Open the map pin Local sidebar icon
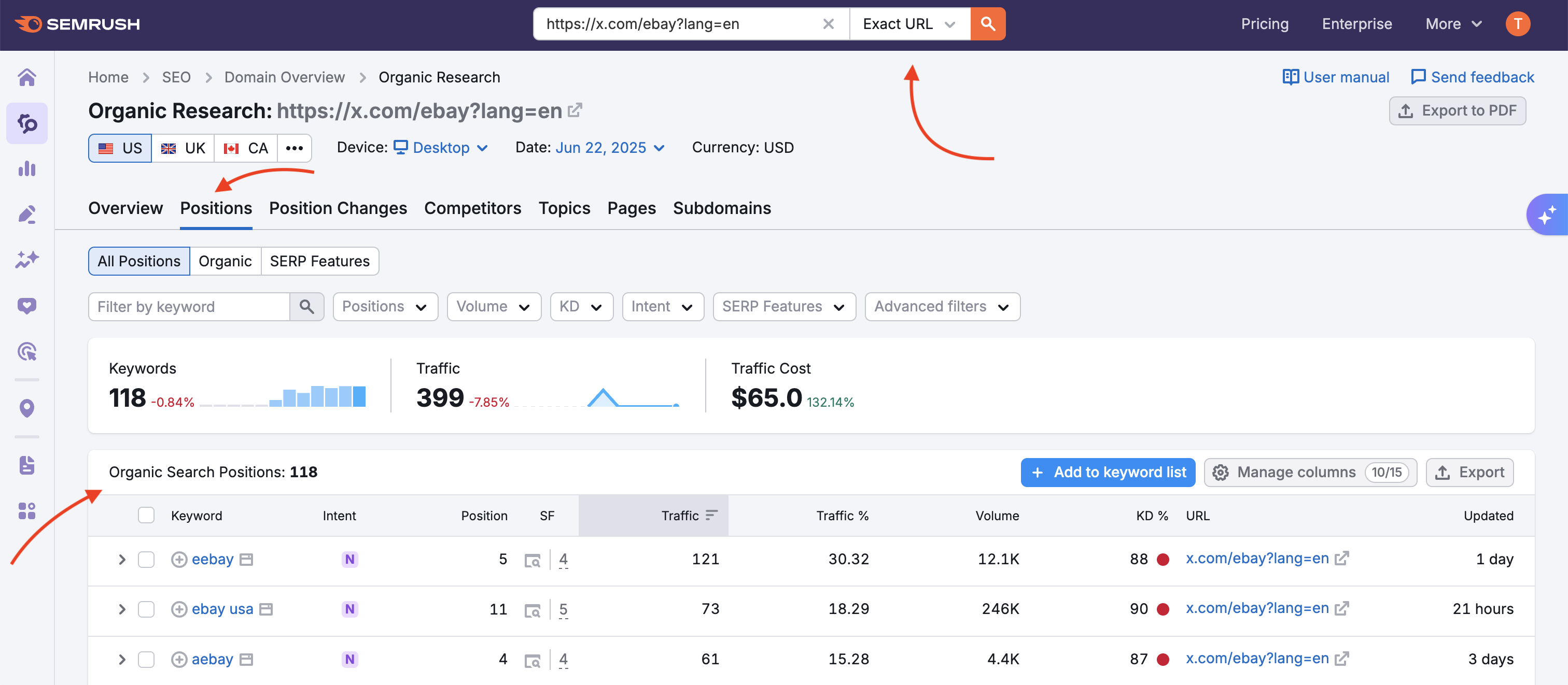 coord(27,408)
